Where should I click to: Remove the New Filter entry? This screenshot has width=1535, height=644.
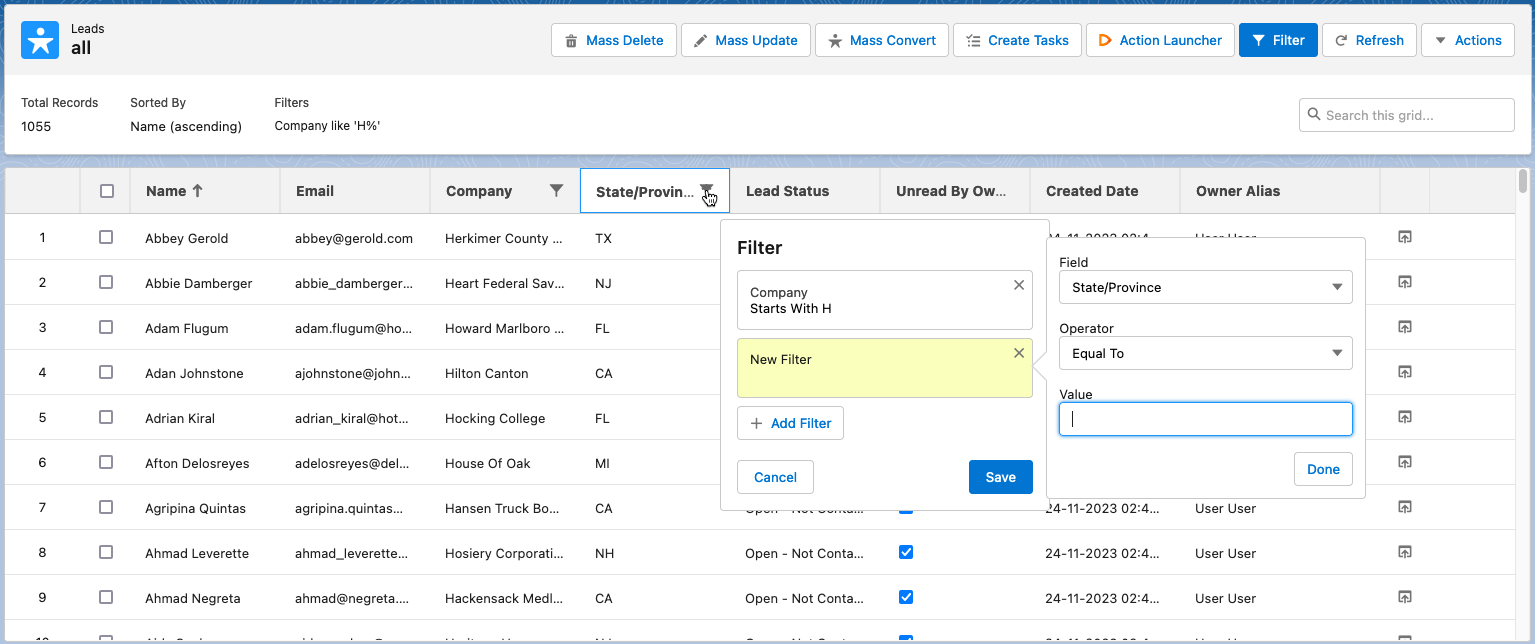[1019, 353]
